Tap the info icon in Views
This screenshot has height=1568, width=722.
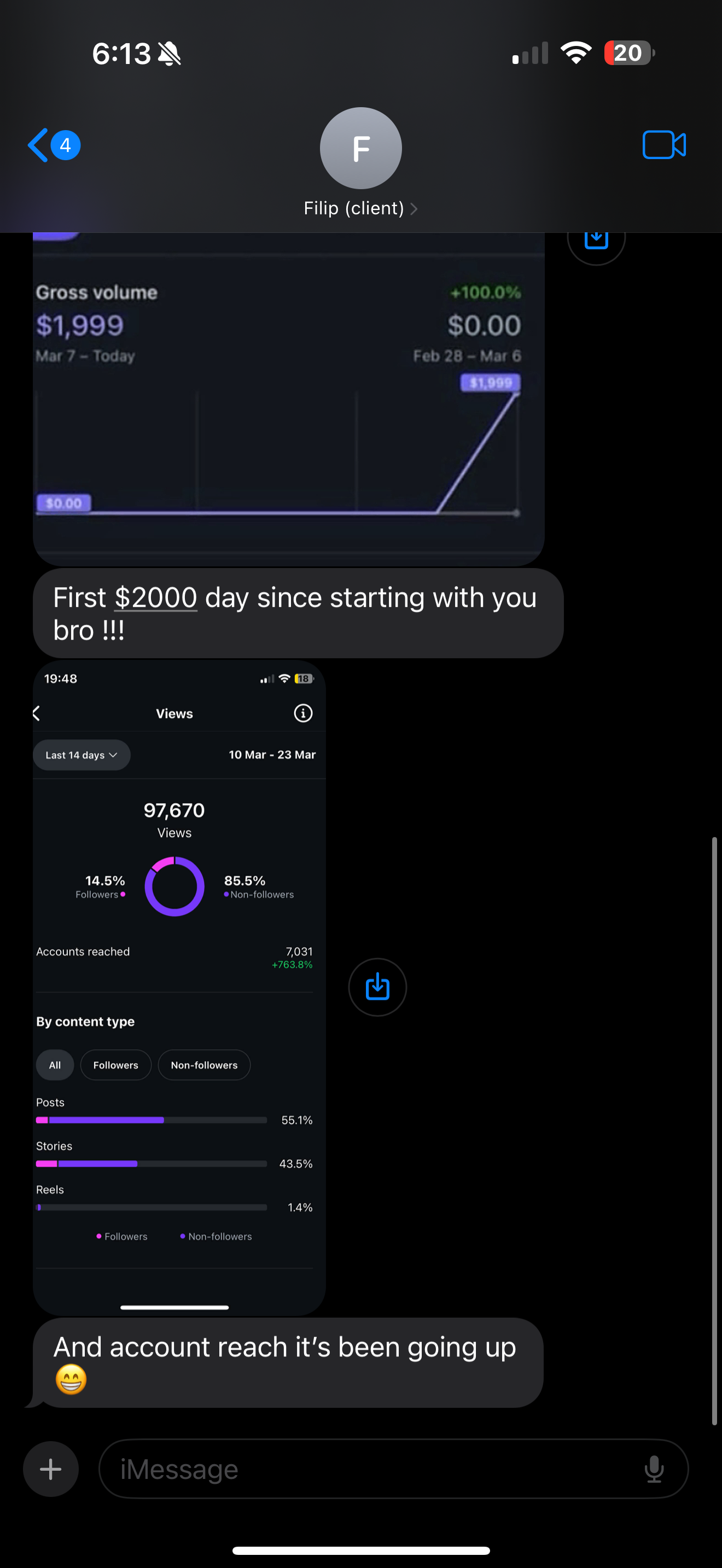click(303, 713)
